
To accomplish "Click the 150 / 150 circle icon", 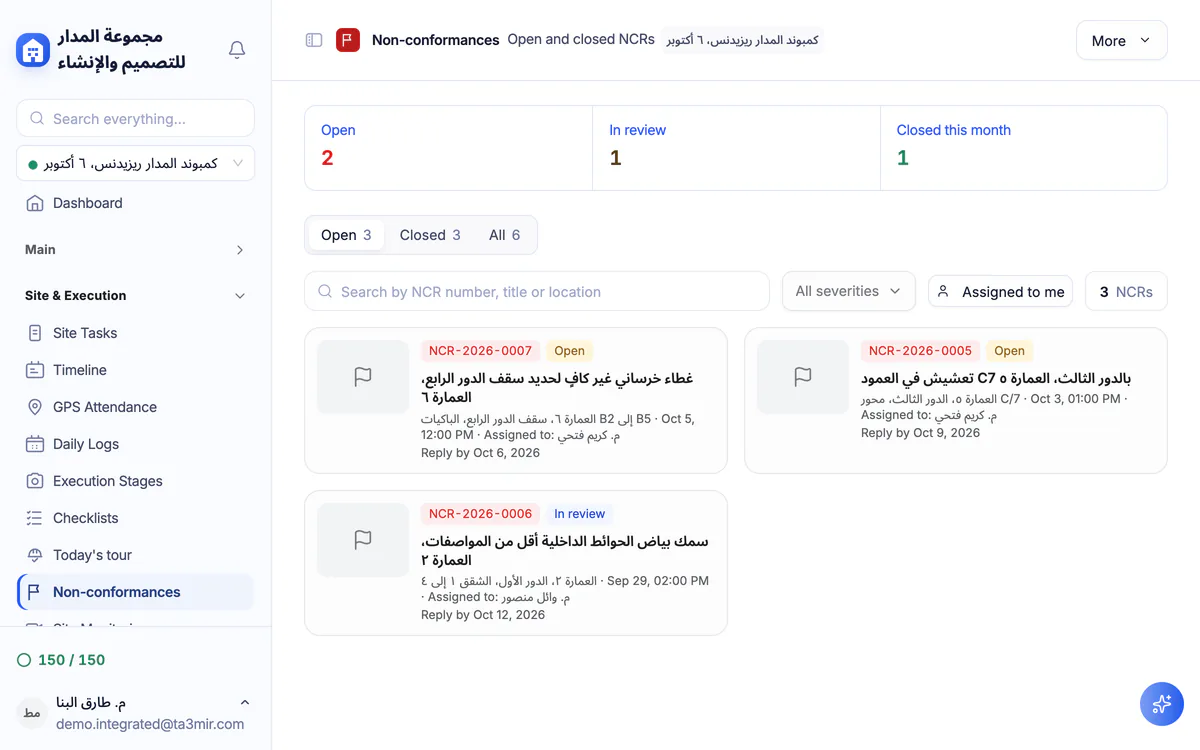I will click(24, 660).
